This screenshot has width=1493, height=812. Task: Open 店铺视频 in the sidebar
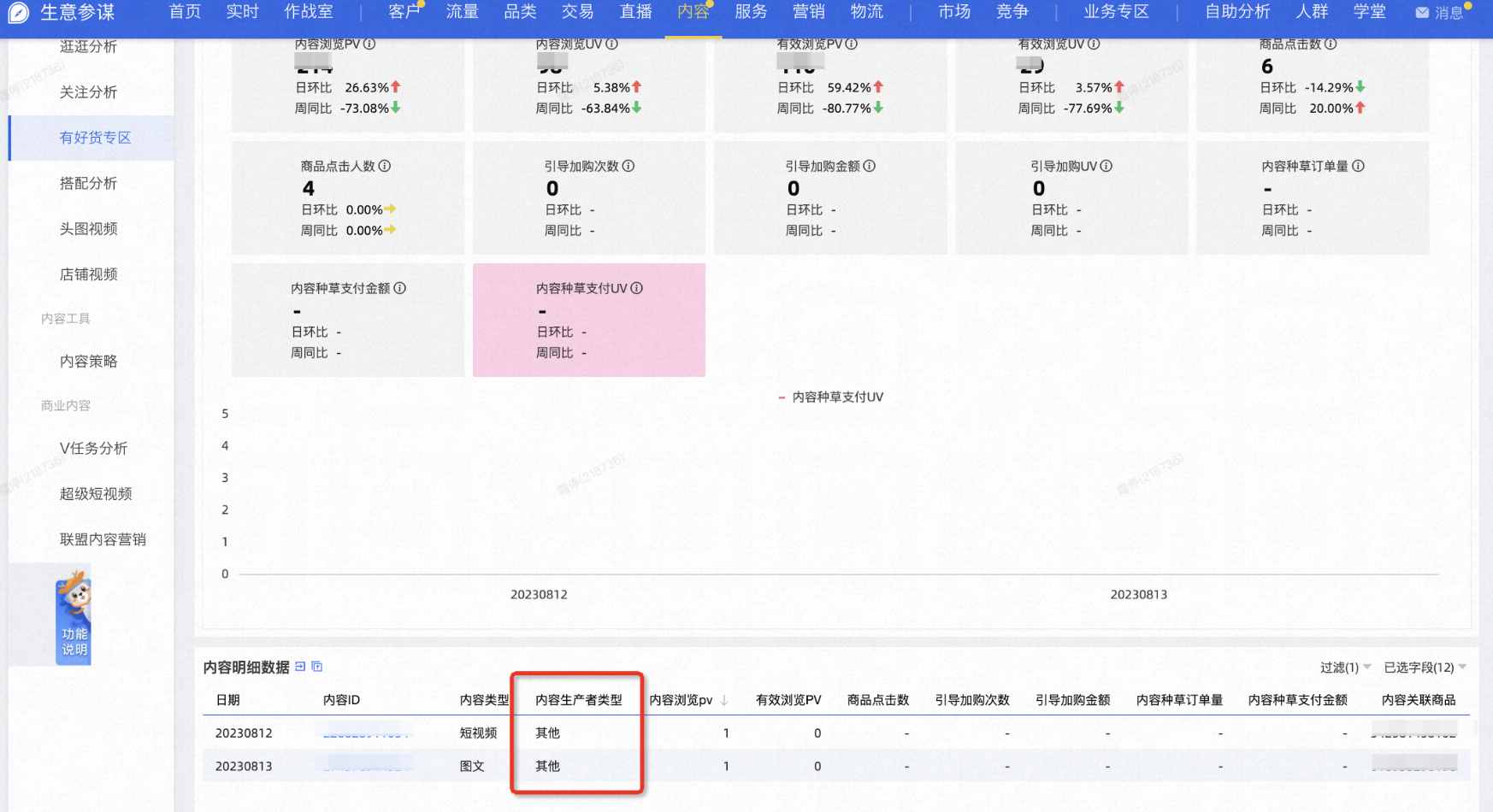[89, 274]
